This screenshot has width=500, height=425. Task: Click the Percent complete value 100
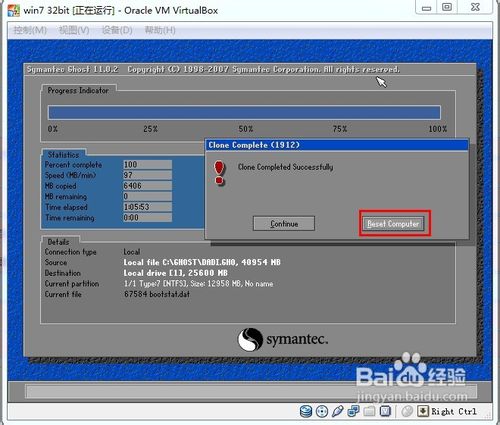pos(147,165)
